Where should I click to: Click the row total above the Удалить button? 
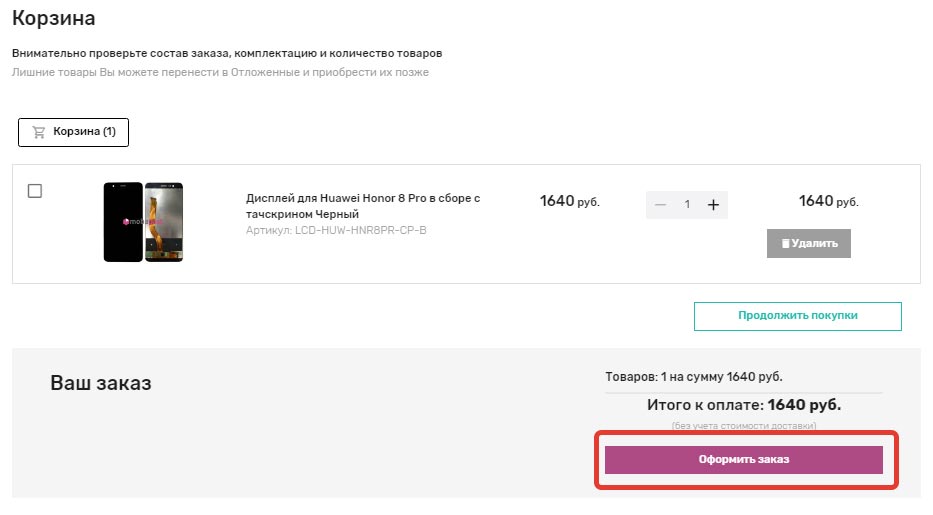coord(828,201)
